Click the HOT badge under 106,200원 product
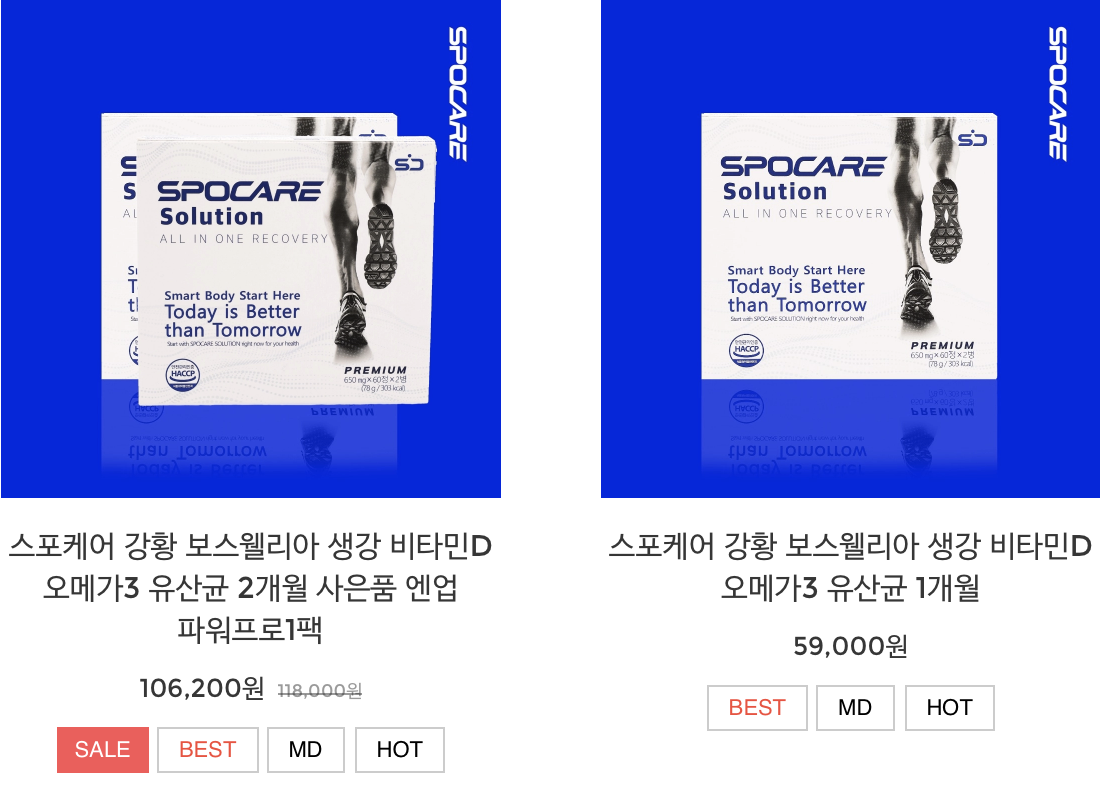Image resolution: width=1100 pixels, height=802 pixels. pyautogui.click(x=399, y=749)
